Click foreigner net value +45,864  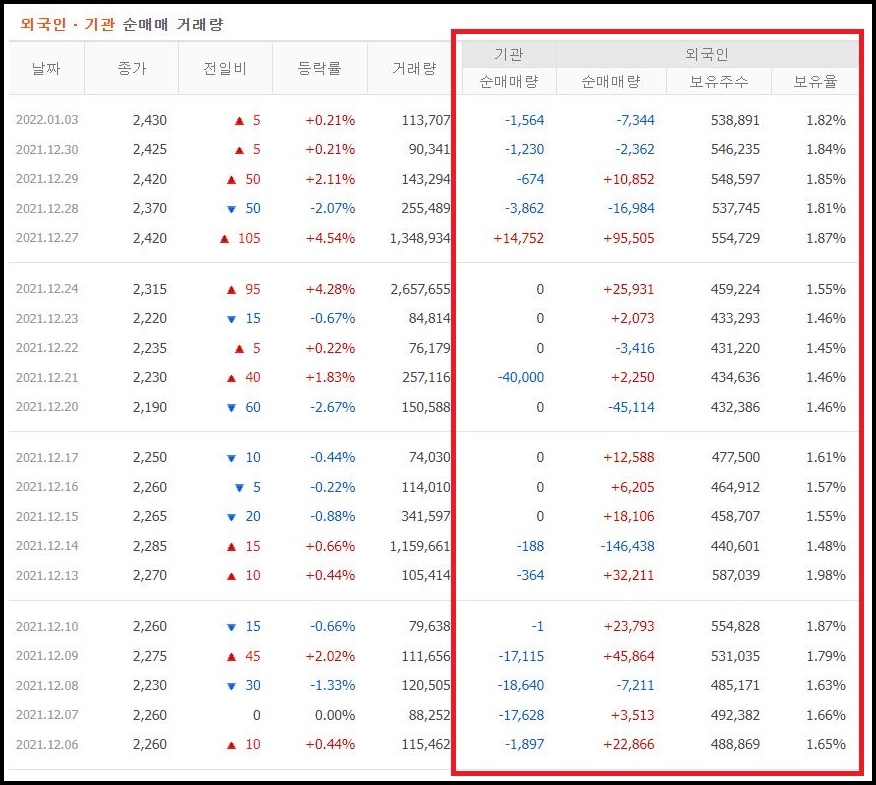click(x=629, y=656)
